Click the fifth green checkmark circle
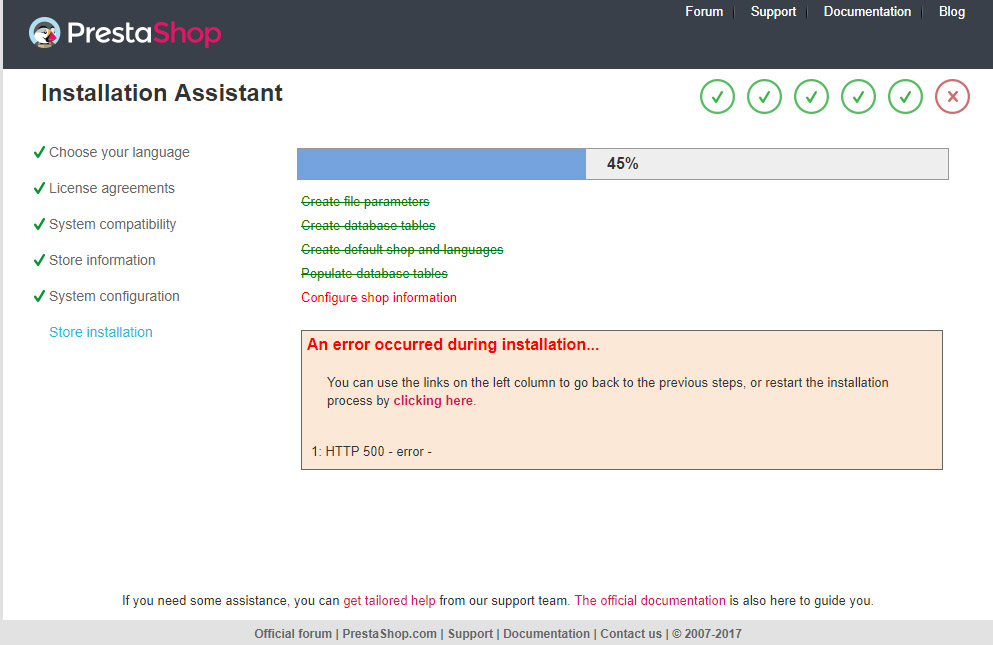This screenshot has width=993, height=645. pyautogui.click(x=906, y=97)
